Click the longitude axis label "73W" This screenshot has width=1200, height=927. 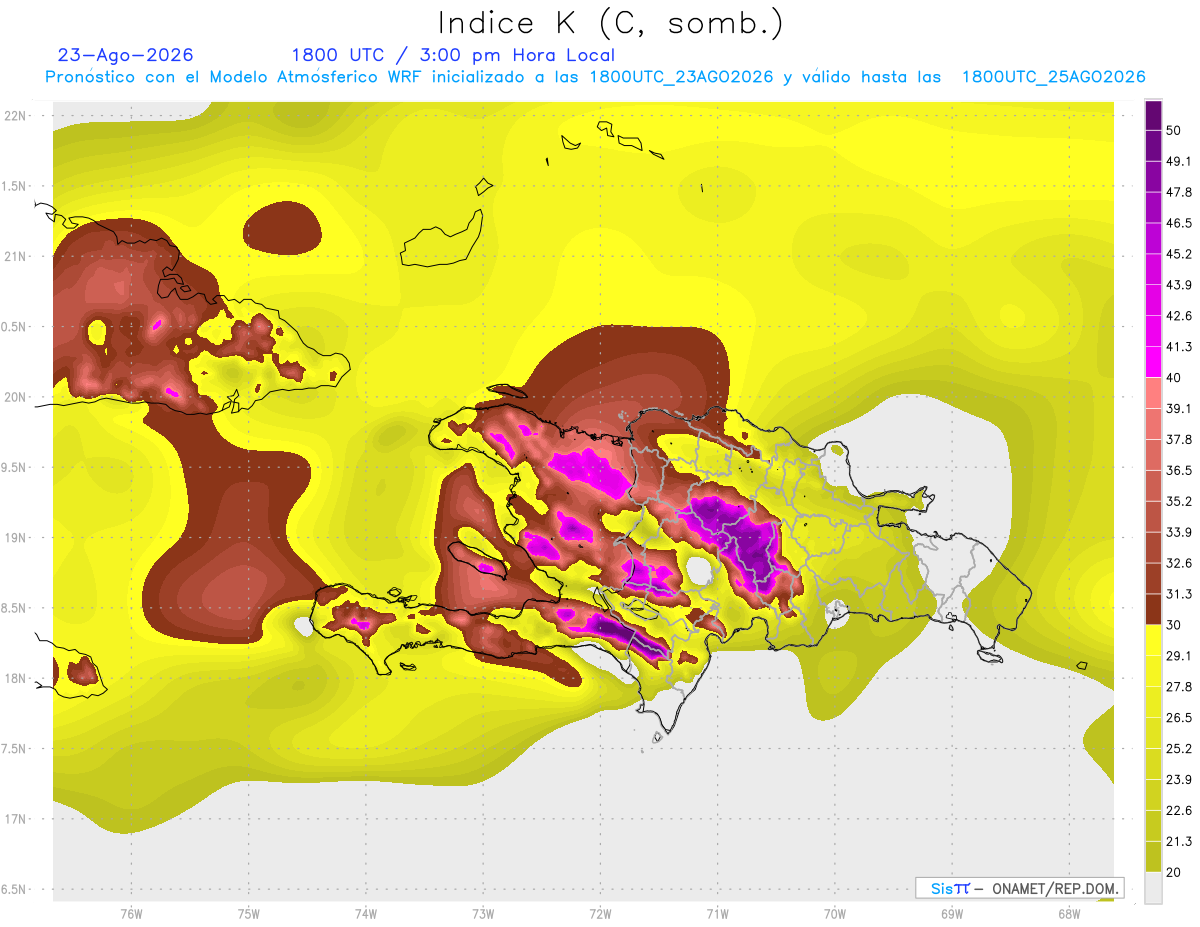tap(483, 913)
